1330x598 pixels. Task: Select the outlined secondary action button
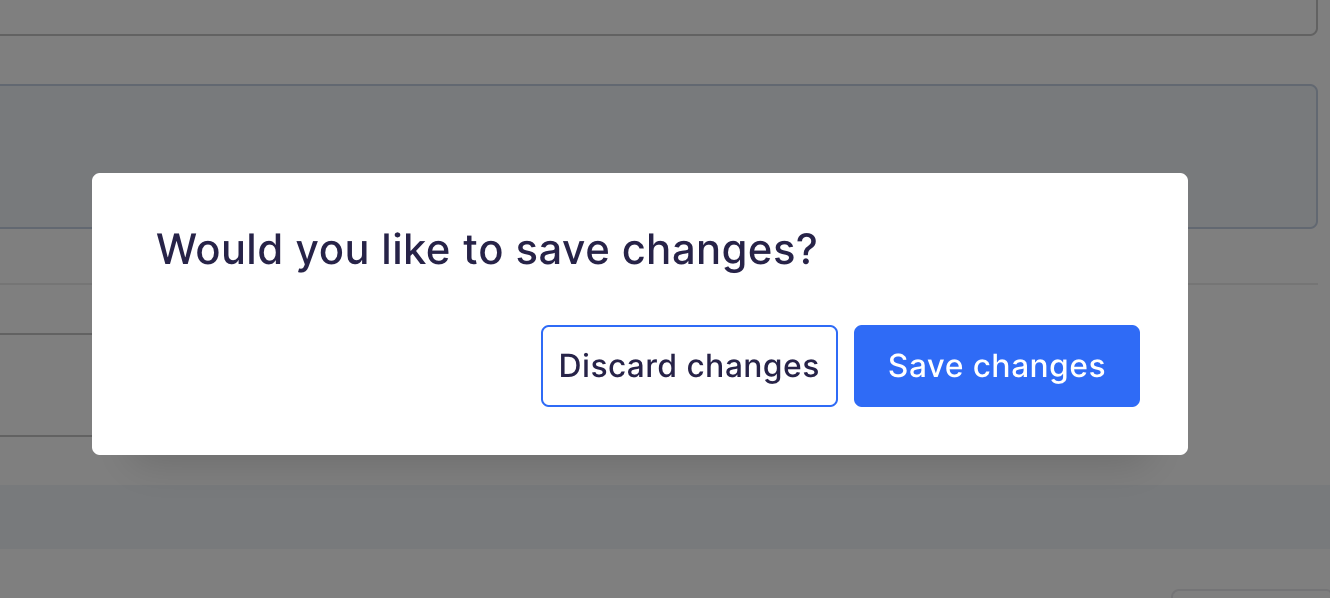689,366
